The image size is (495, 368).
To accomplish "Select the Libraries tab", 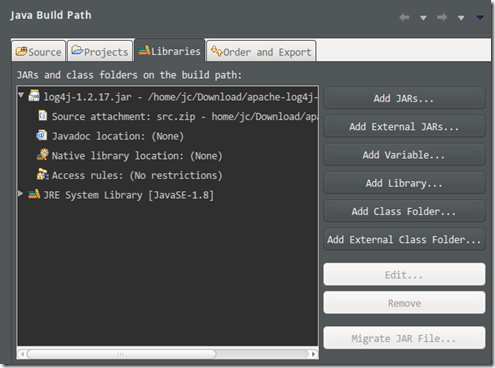I will [x=170, y=50].
